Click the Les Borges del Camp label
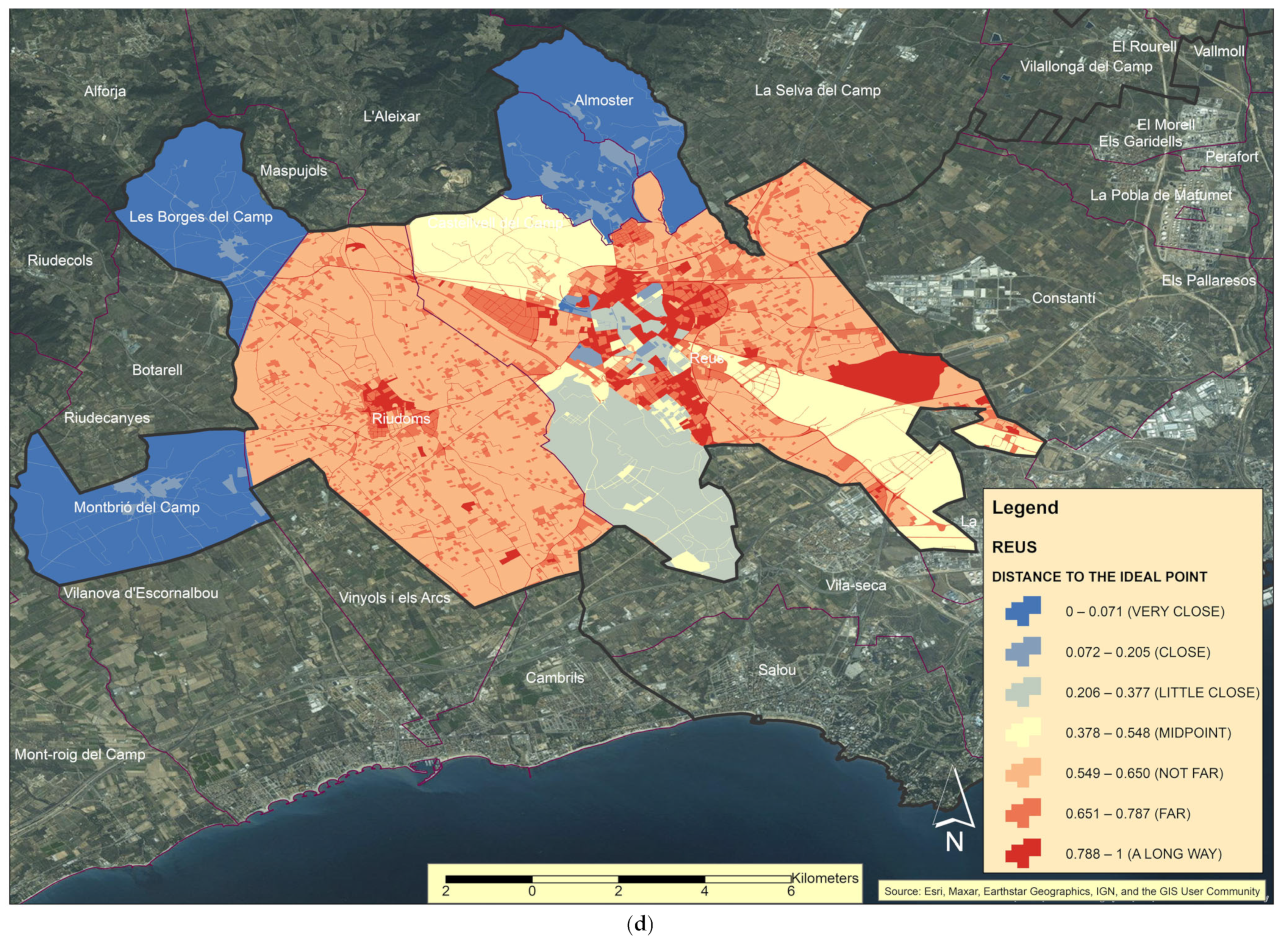Viewport: 1288px width, 942px height. coord(201,217)
